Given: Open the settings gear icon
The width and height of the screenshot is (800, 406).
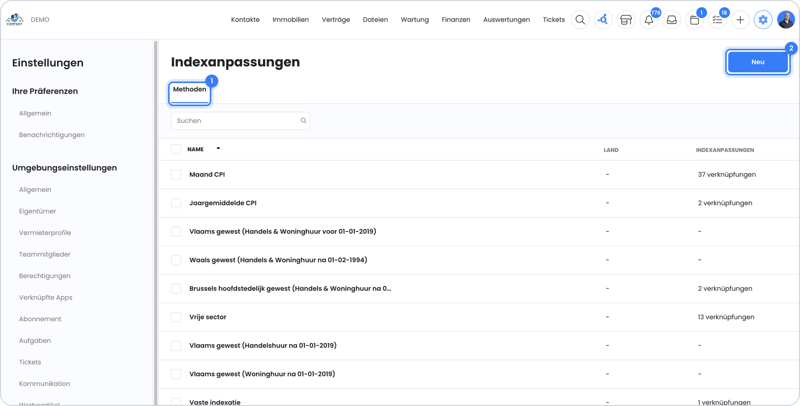Looking at the screenshot, I should (763, 20).
